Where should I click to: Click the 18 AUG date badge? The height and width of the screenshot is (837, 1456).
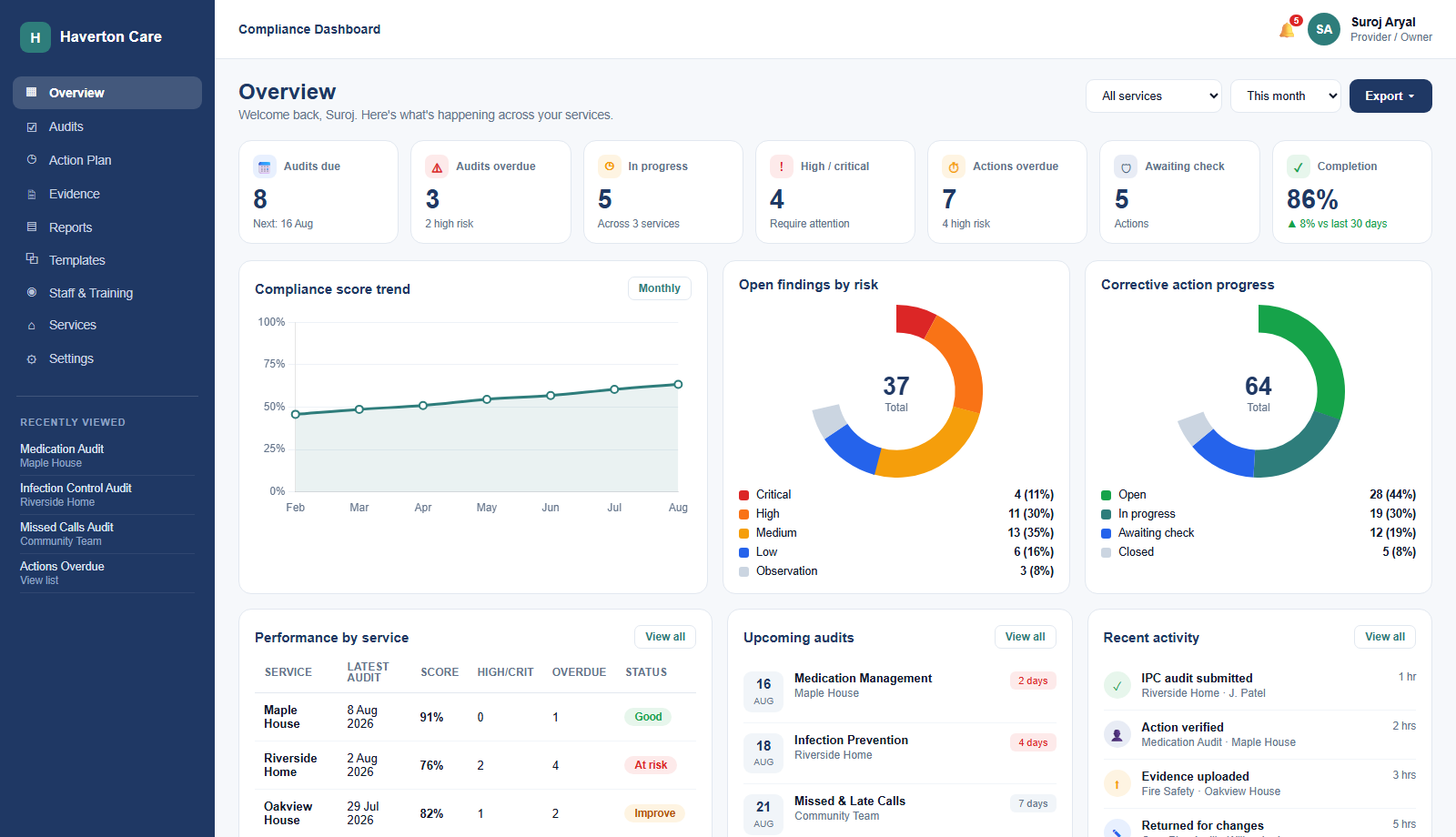click(763, 752)
